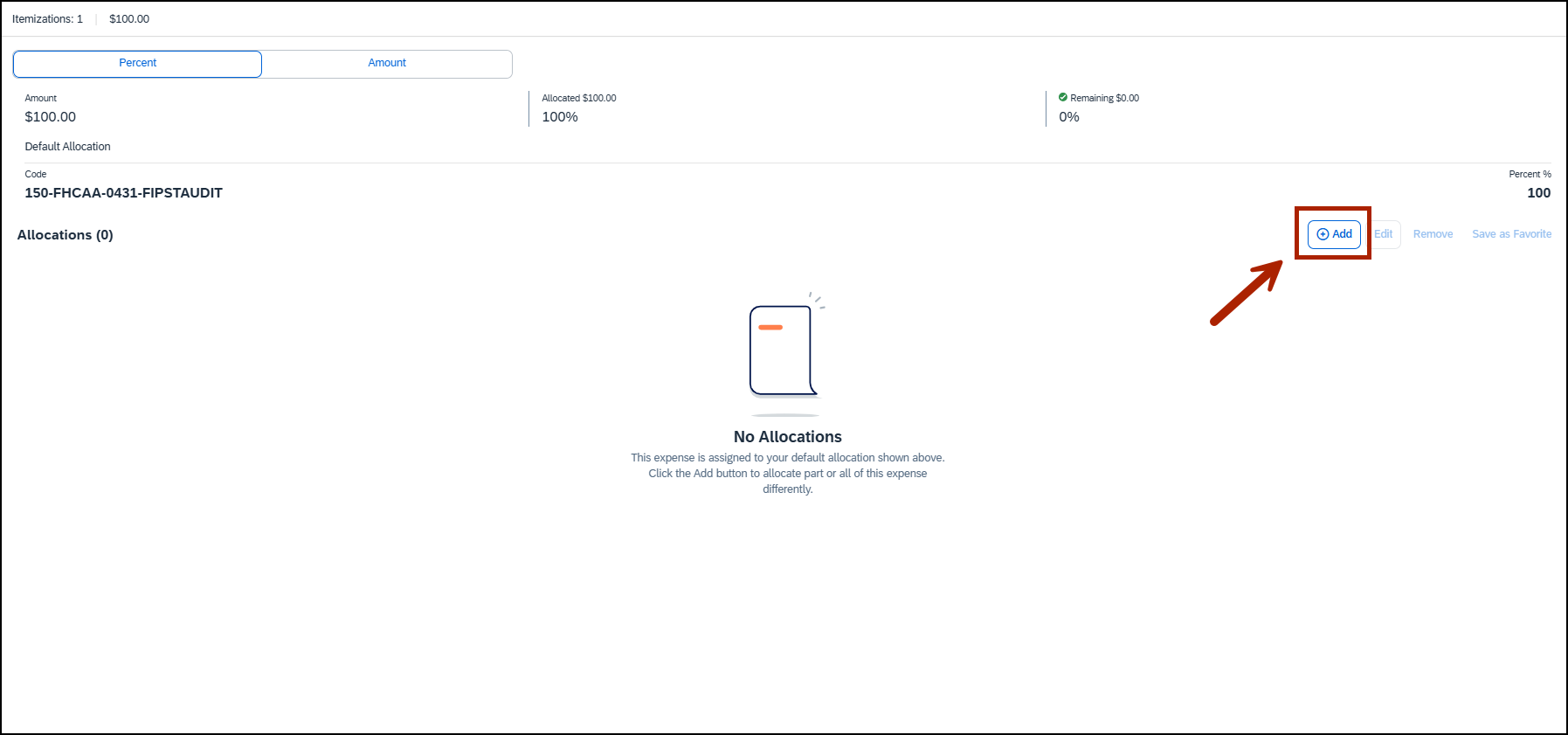Click the empty document illustration
The width and height of the screenshot is (1568, 735).
786,354
